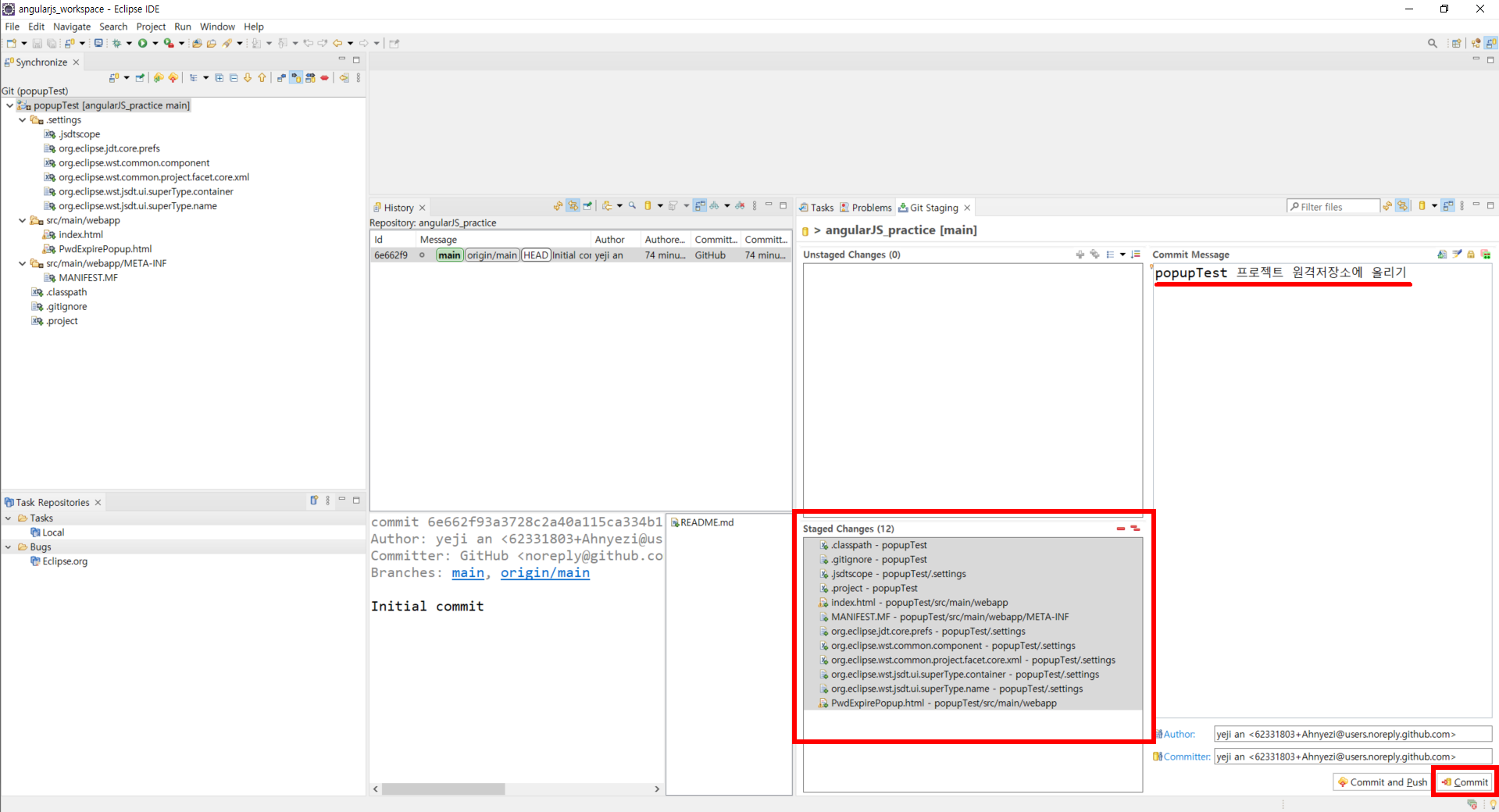Remove selected files from index red minus
The height and width of the screenshot is (812, 1499).
click(x=1121, y=529)
